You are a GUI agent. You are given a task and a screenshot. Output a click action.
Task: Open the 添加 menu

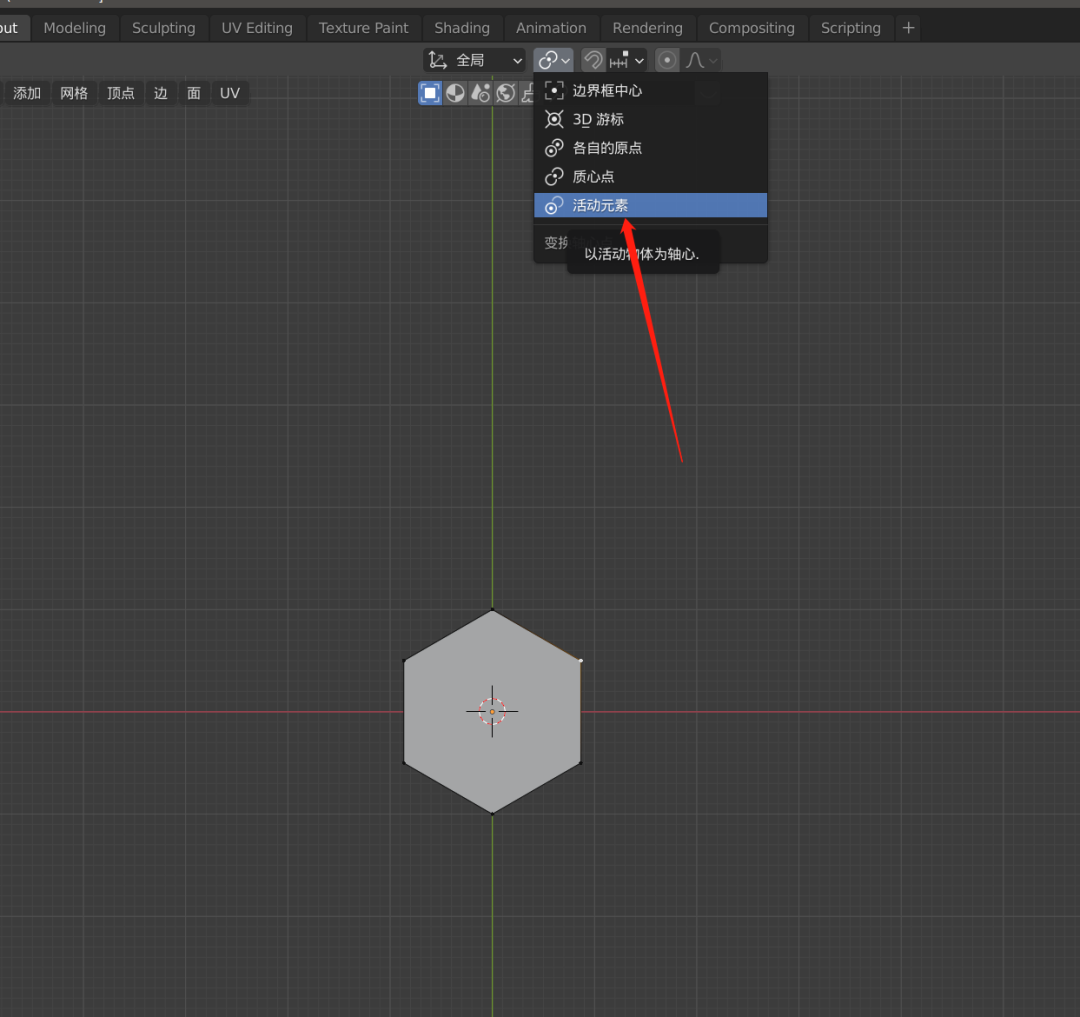click(x=27, y=93)
